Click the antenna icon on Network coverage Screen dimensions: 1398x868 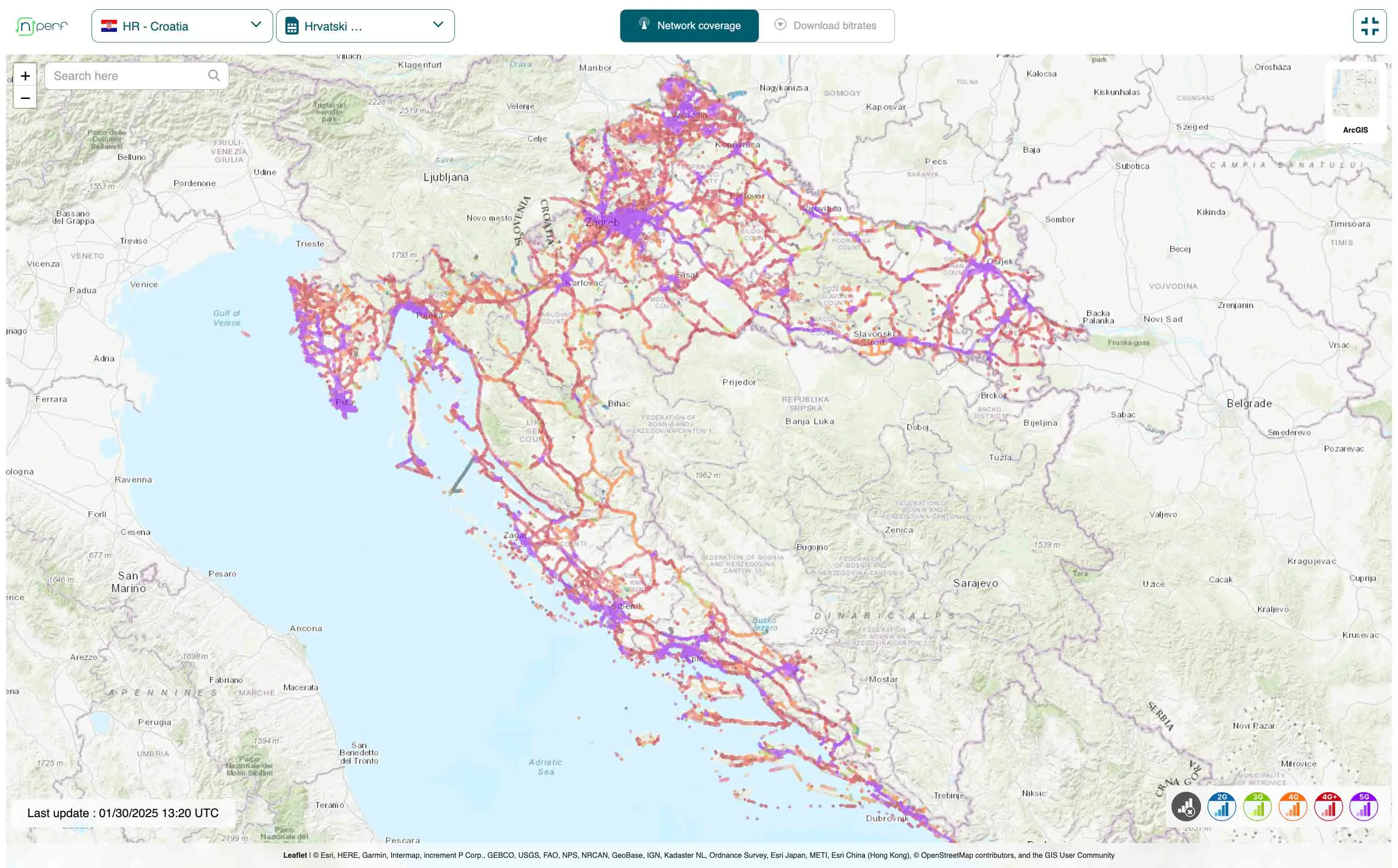click(x=644, y=24)
